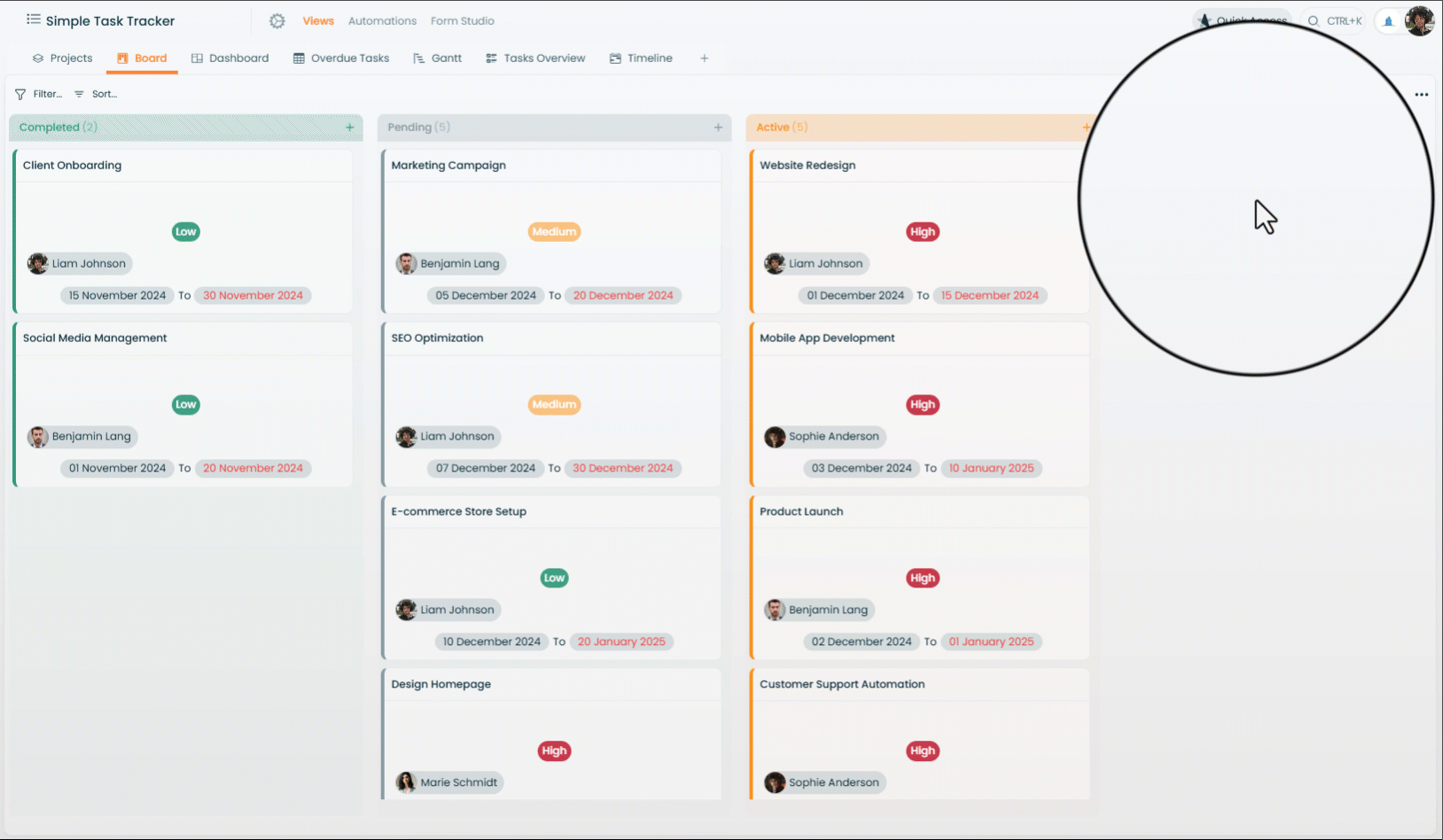1443x840 pixels.
Task: Open the SEO Optimization card title
Action: tap(437, 338)
